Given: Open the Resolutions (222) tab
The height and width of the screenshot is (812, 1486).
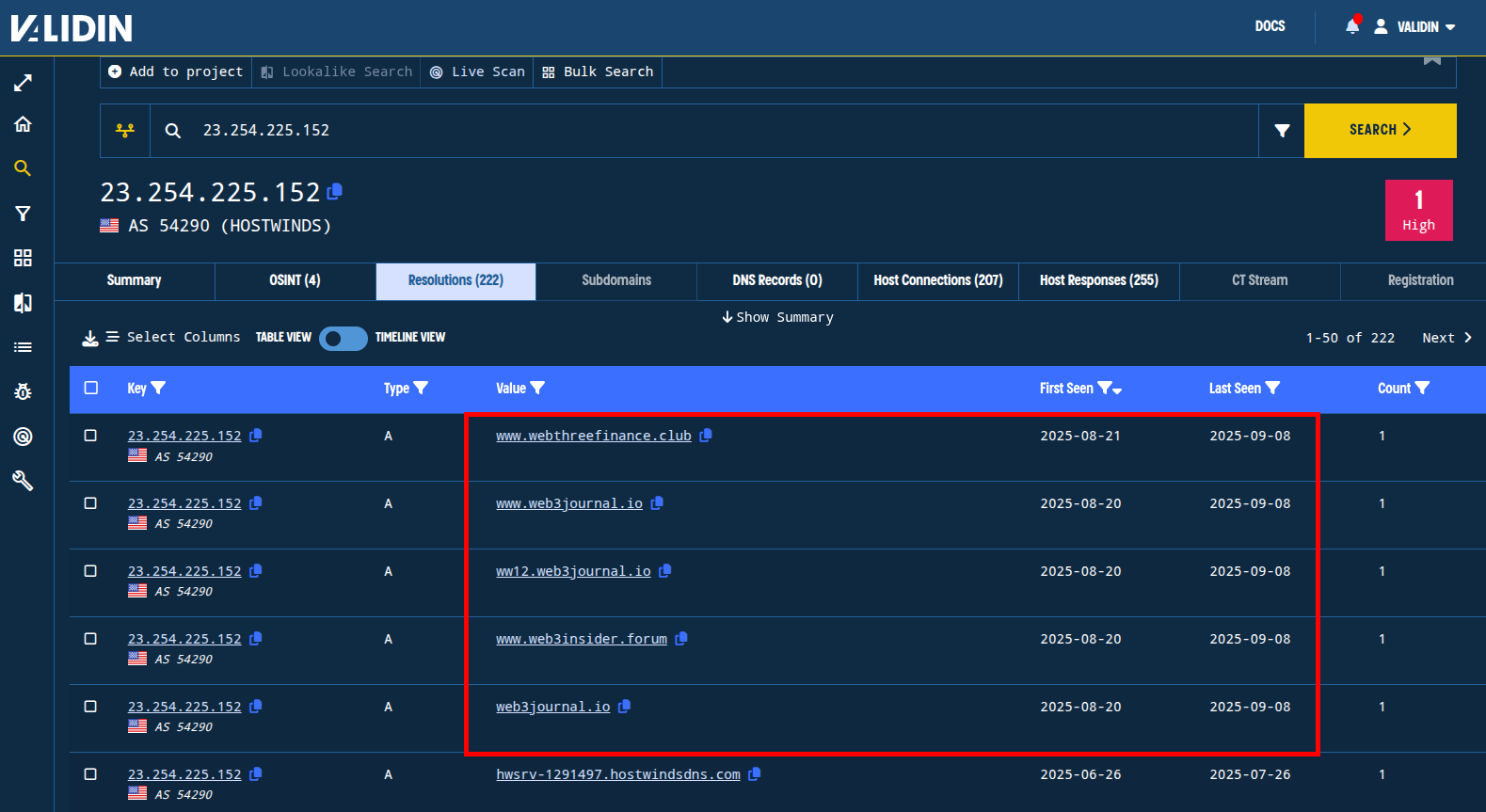Looking at the screenshot, I should click(455, 280).
